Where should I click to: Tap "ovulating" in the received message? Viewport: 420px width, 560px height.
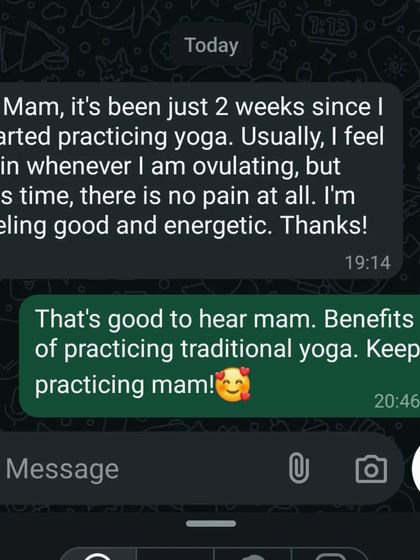(x=244, y=166)
